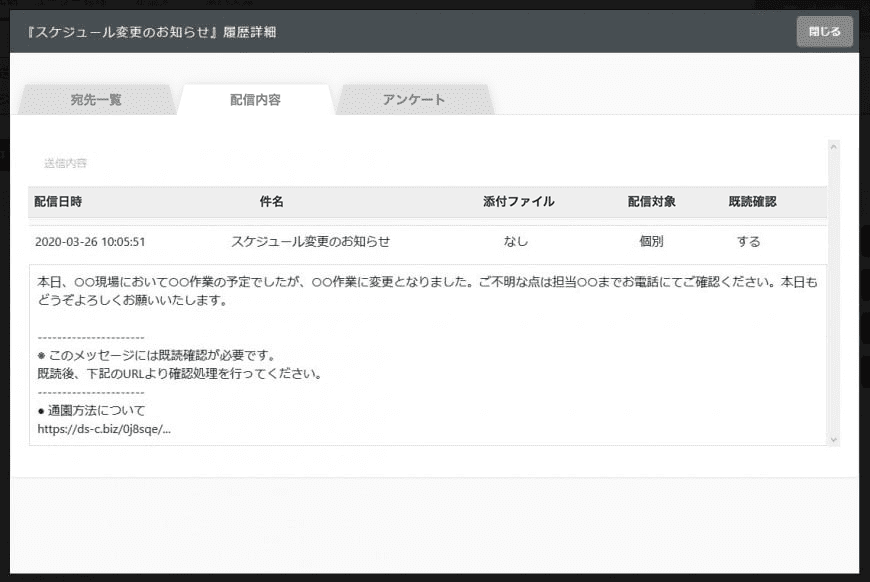Select the date 2020-03-26 10:05:51
The image size is (870, 582).
pos(90,242)
